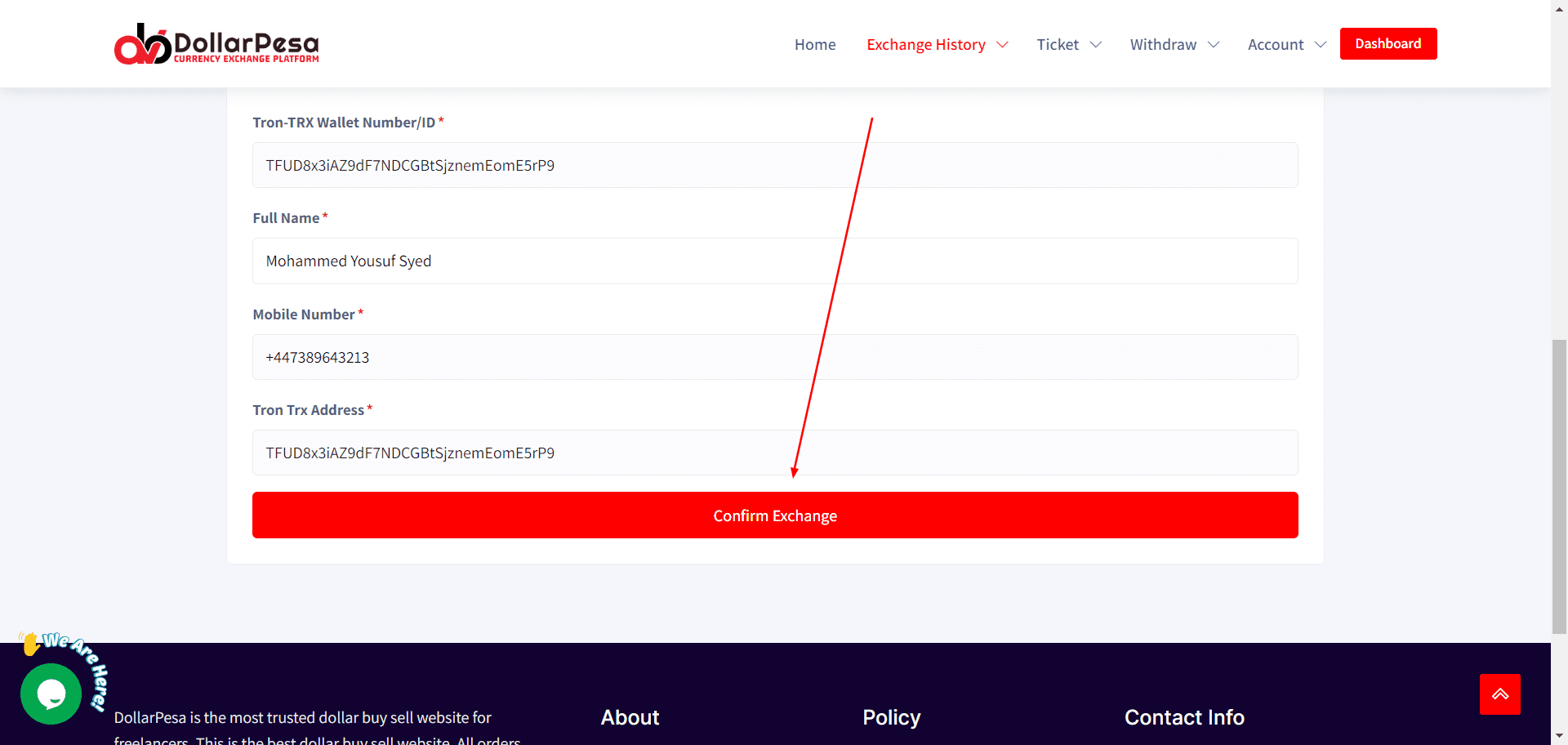The image size is (1568, 745).
Task: Click the Full Name label
Action: [x=286, y=218]
